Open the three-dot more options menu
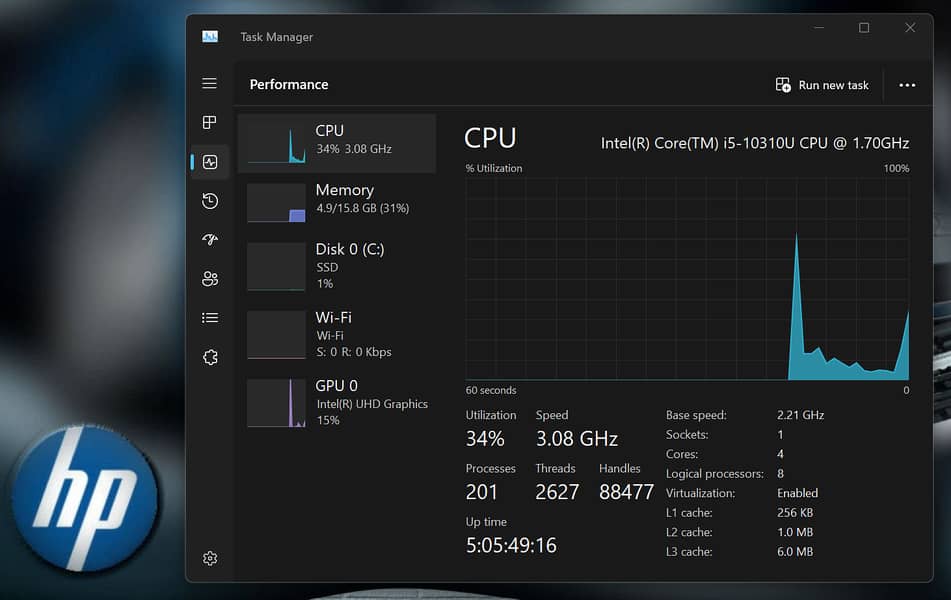951x600 pixels. click(907, 85)
